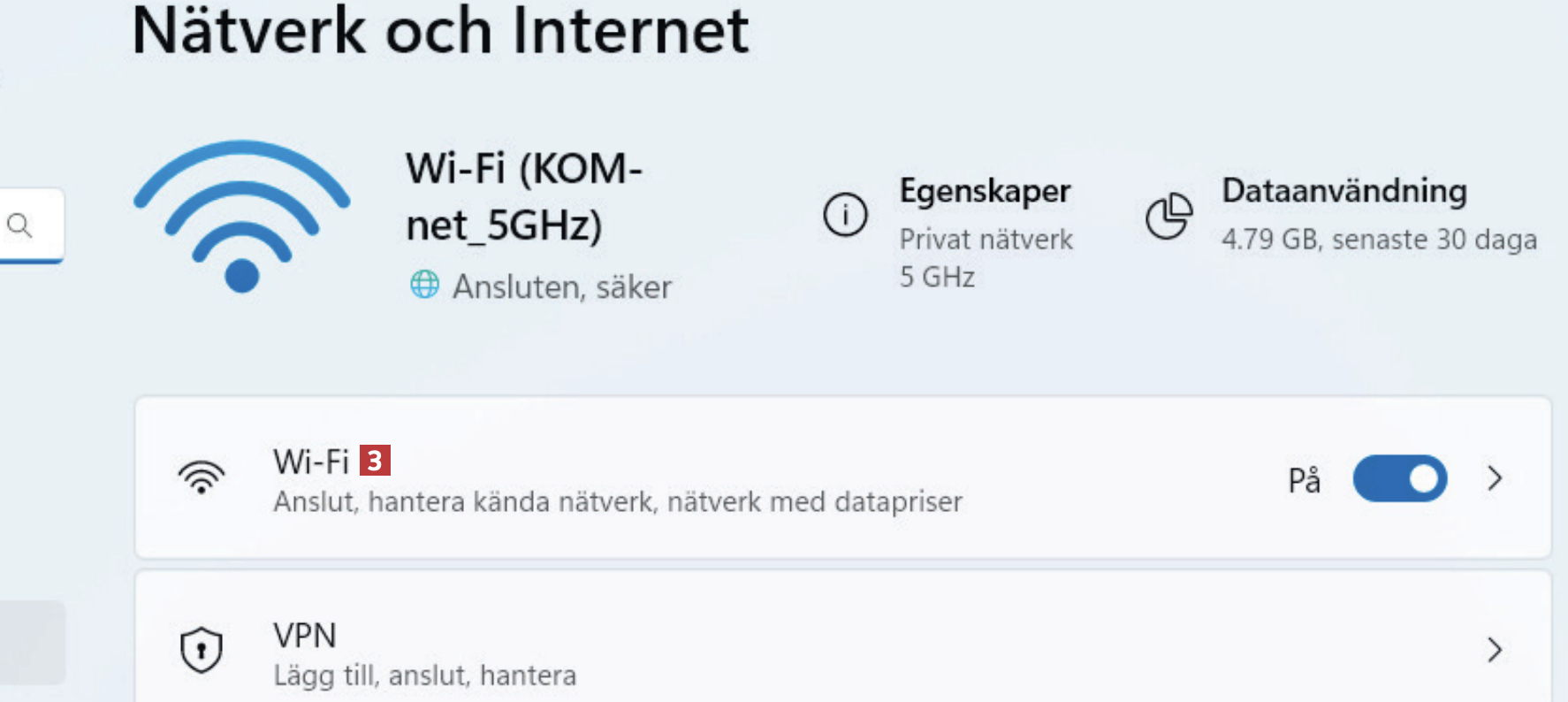
Task: Click the globe icon beside Ansluten, säker
Action: tap(424, 285)
